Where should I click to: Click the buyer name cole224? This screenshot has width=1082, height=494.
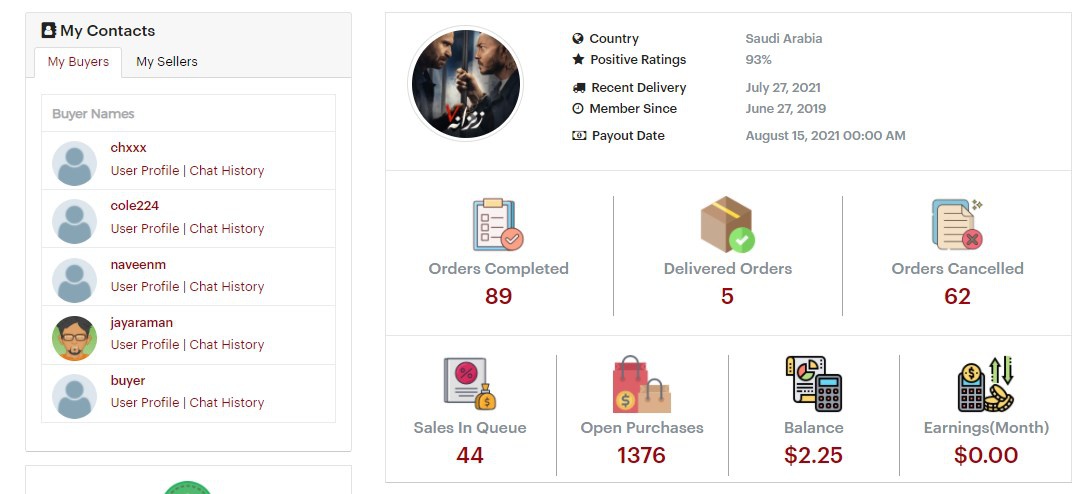135,206
